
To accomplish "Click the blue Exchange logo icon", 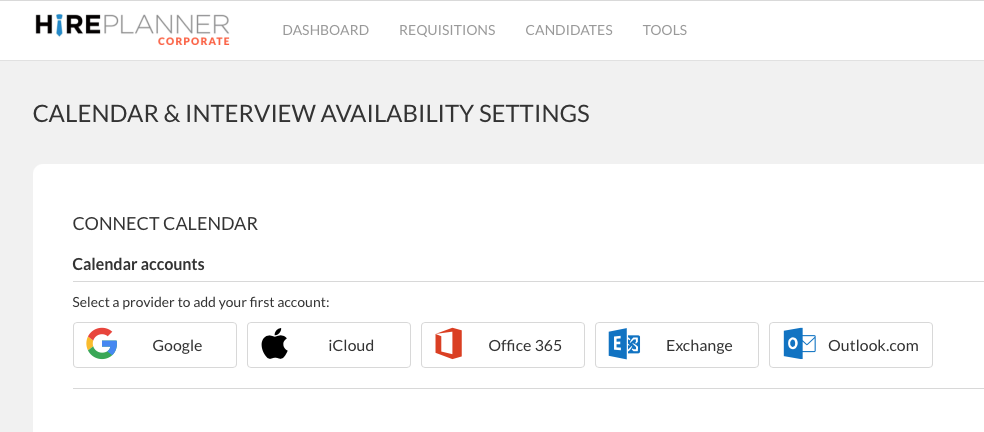I will tap(624, 345).
